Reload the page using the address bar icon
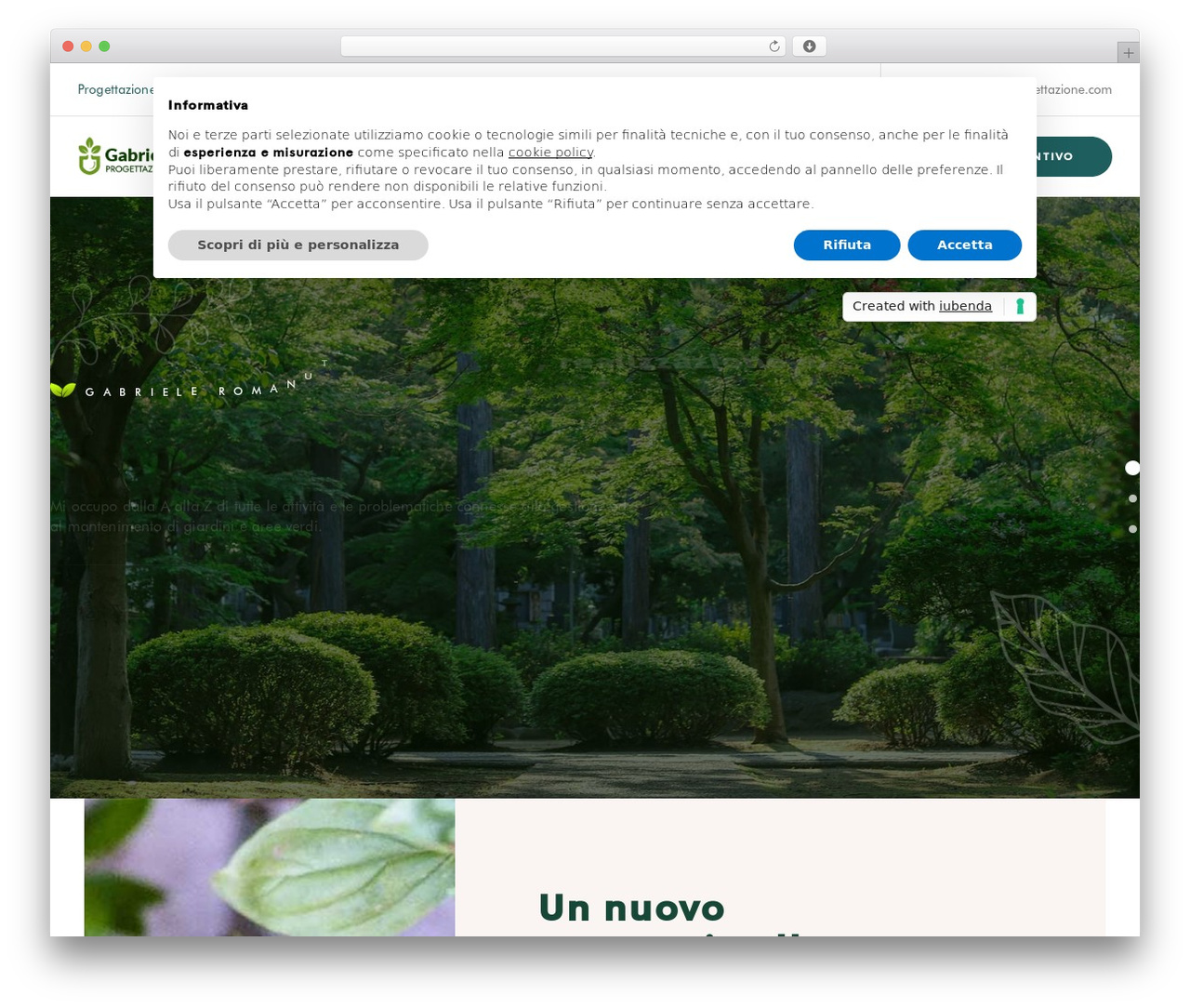Viewport: 1190px width, 1008px height. [773, 46]
